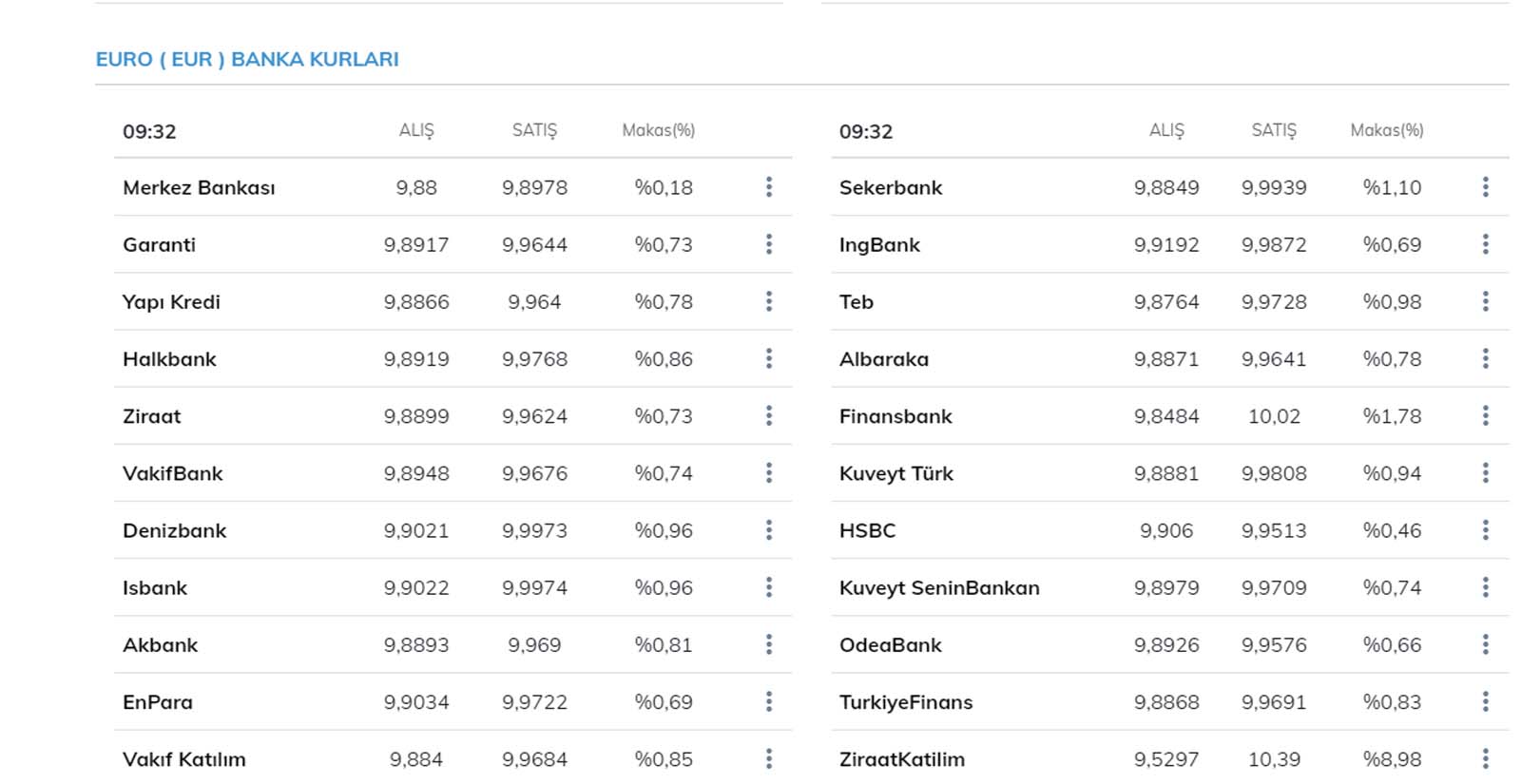
Task: Click the ALIŞ column header in left table
Action: click(416, 130)
